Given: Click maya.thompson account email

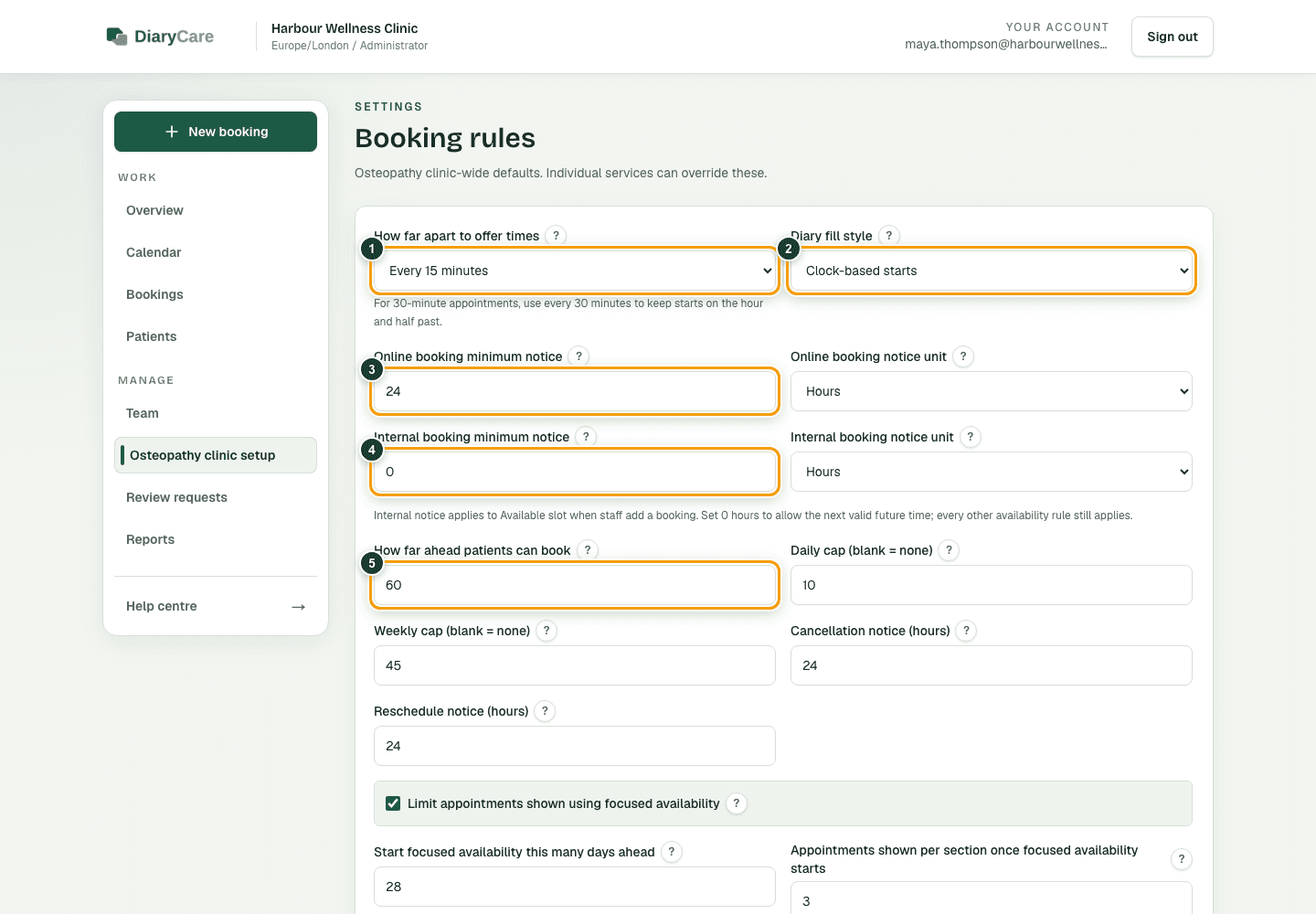Looking at the screenshot, I should tap(1006, 44).
